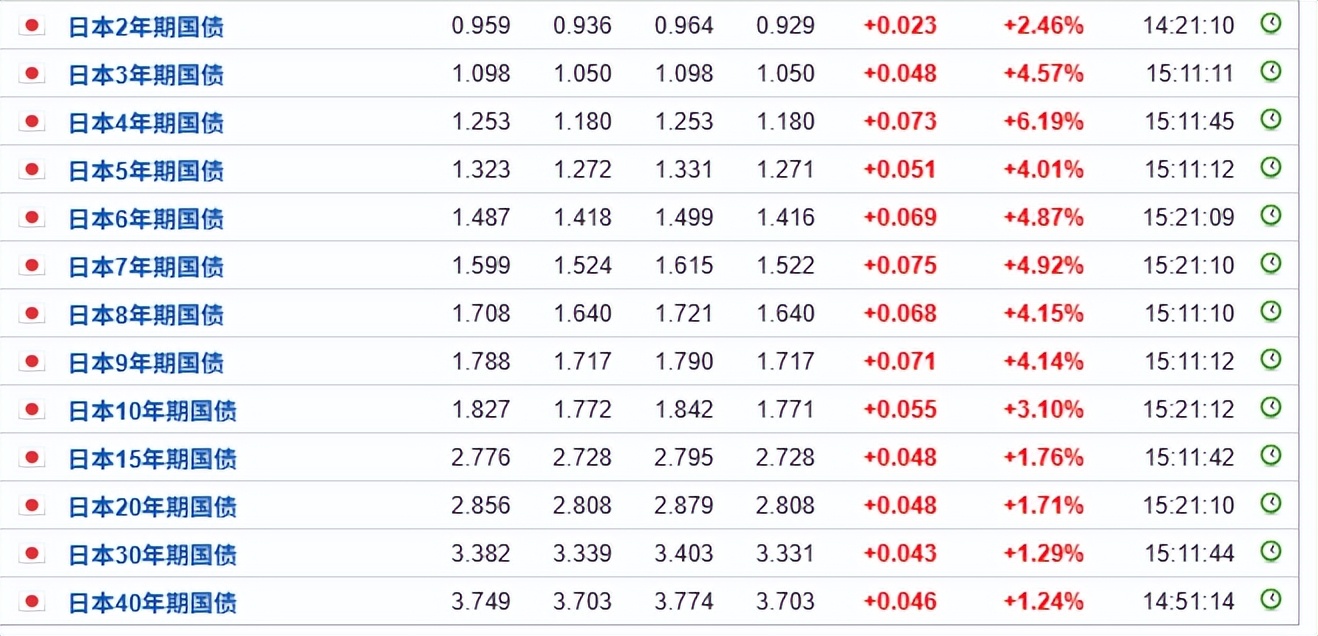Click the +6.19% change percentage value
The width and height of the screenshot is (1318, 636).
click(x=1043, y=122)
